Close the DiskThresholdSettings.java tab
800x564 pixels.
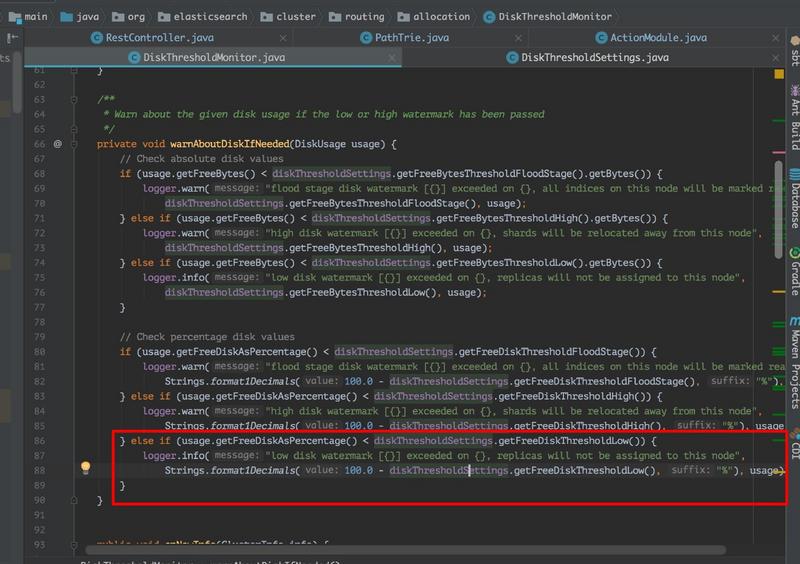pos(776,58)
